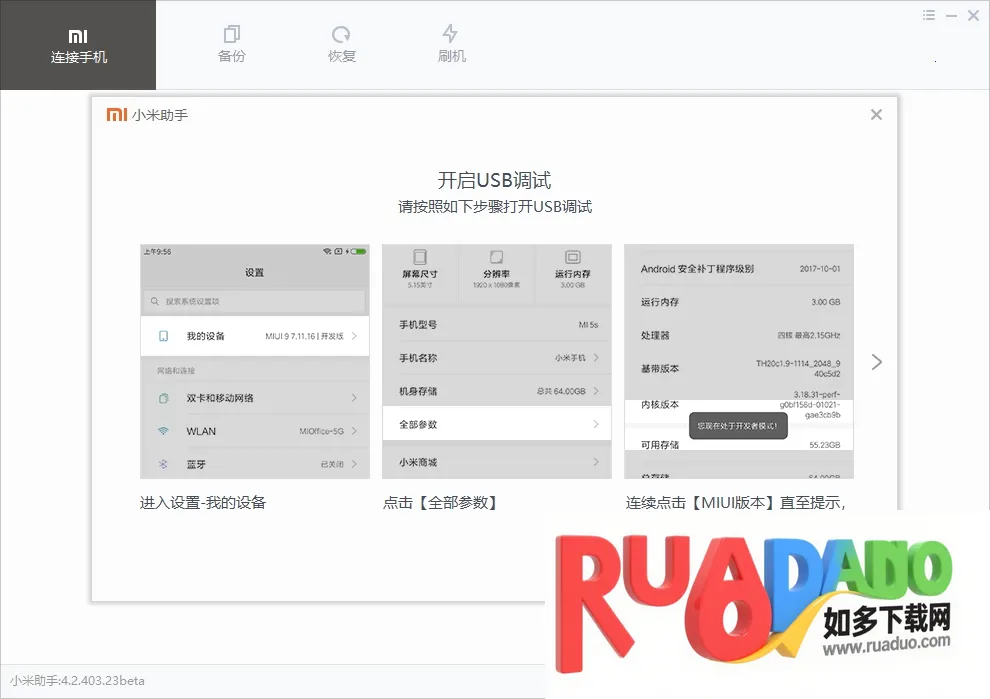Click the 小米助手 version text in status bar
Viewport: 990px width, 699px height.
click(x=77, y=681)
